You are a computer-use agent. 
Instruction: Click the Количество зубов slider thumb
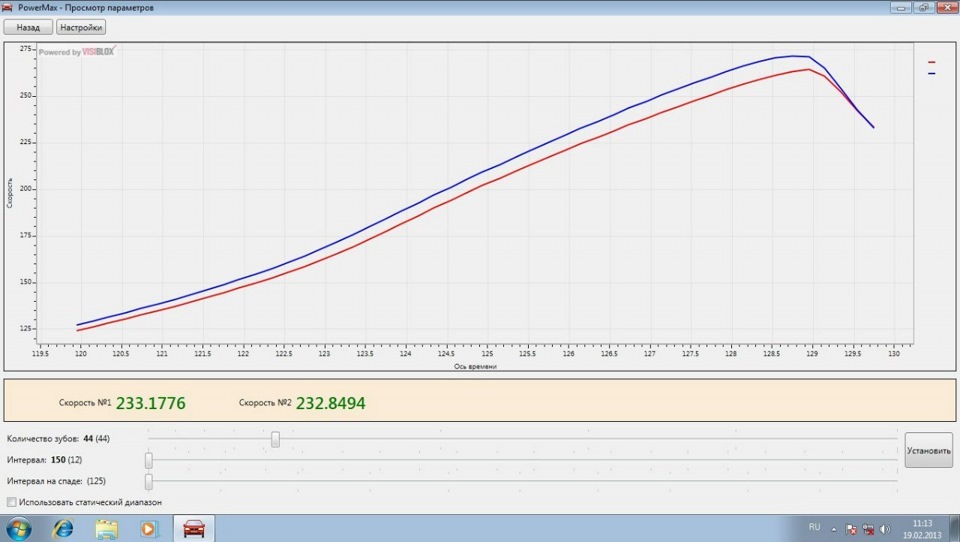point(276,439)
